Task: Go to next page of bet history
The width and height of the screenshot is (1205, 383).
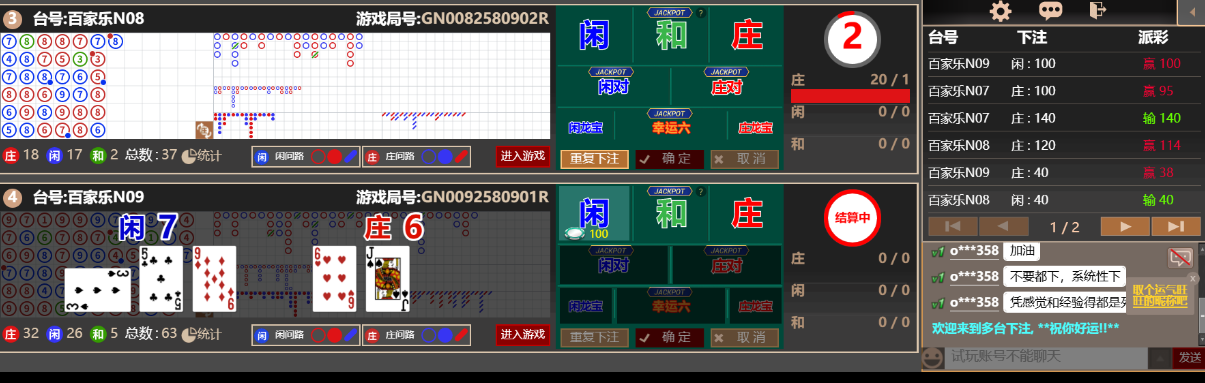Action: pos(1126,226)
